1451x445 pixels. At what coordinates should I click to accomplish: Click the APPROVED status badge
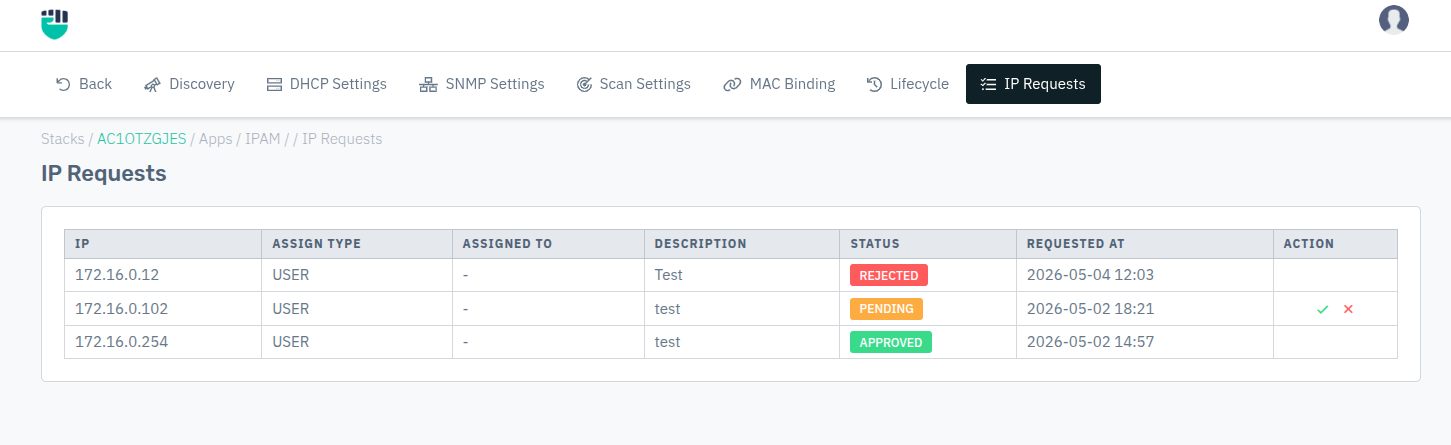click(x=891, y=342)
